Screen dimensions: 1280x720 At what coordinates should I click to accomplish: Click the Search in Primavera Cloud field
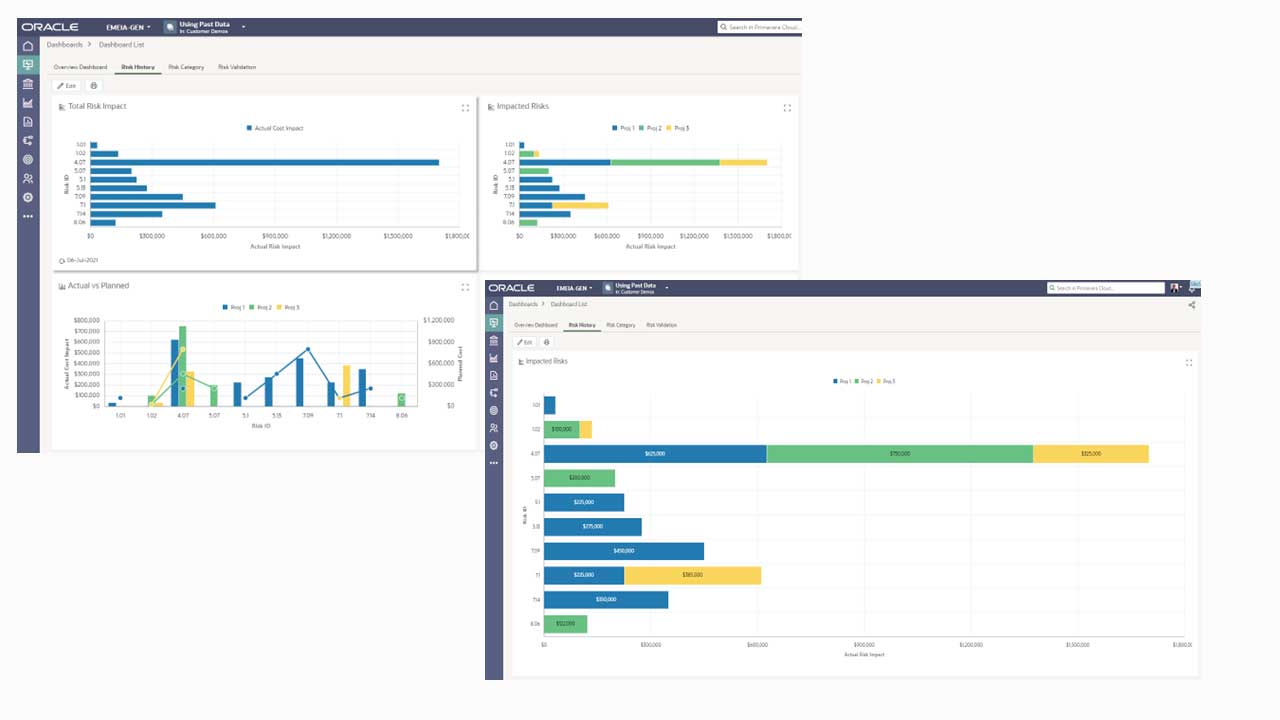click(758, 27)
